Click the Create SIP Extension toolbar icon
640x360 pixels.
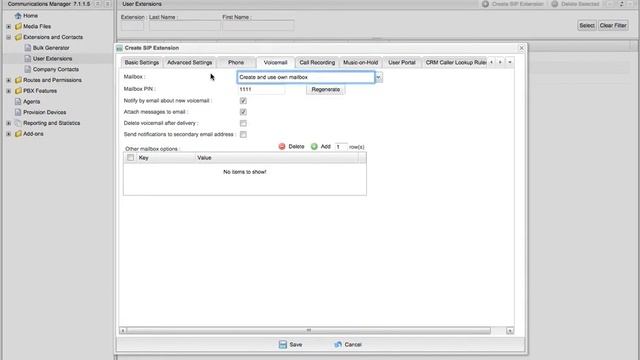tap(485, 4)
